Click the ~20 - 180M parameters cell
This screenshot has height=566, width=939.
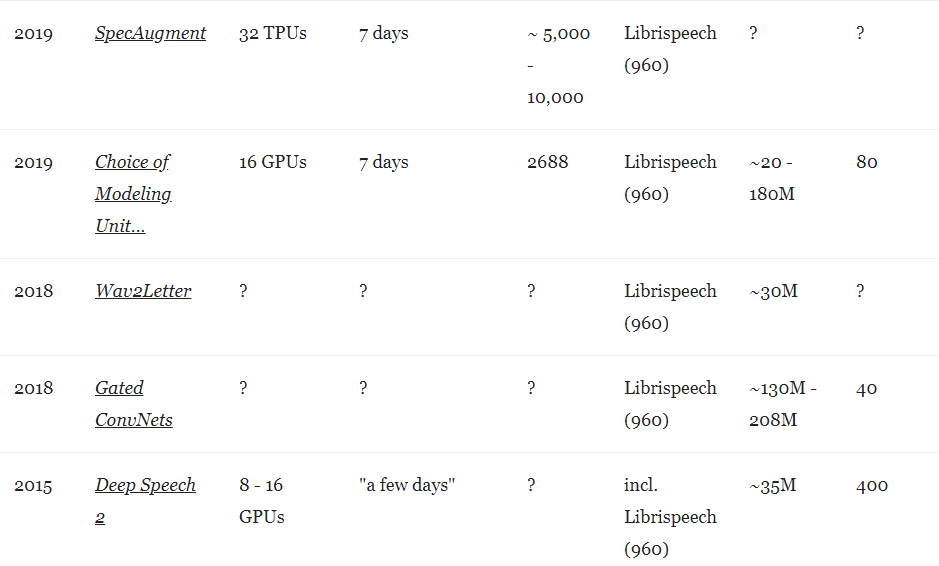tap(772, 178)
